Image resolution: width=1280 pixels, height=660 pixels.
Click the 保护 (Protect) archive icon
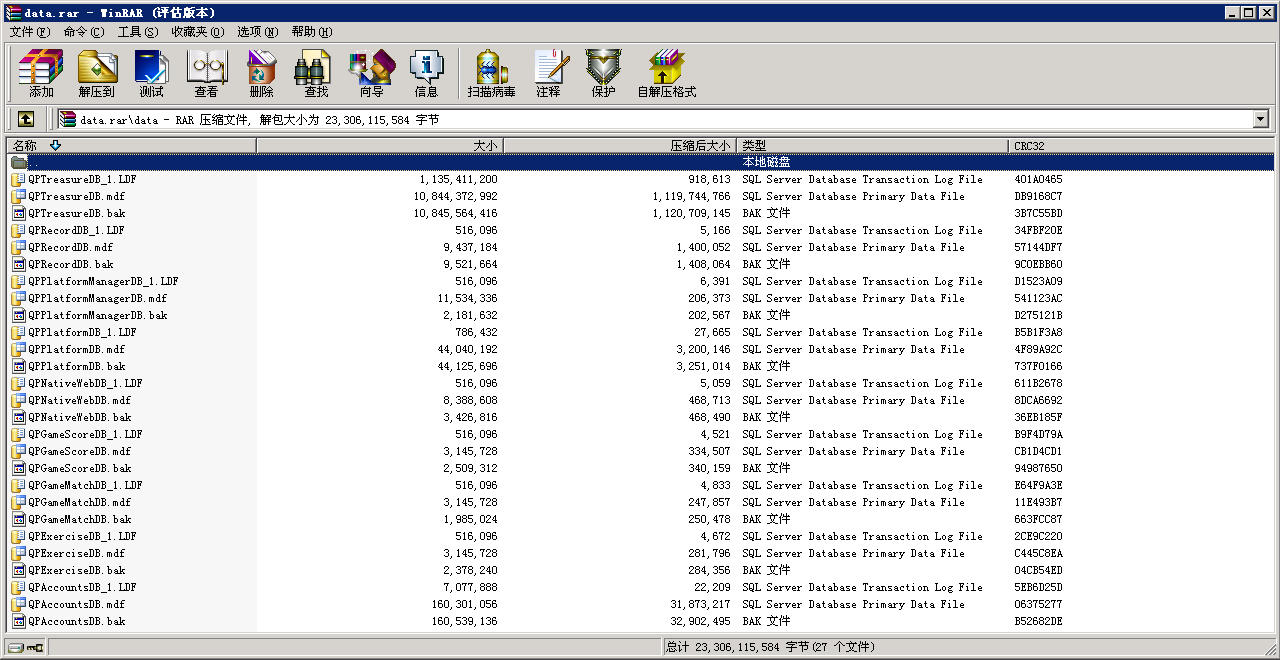tap(603, 74)
